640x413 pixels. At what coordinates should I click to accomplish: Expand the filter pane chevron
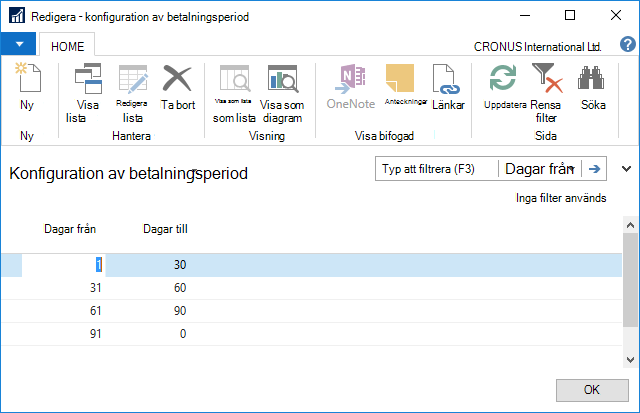click(626, 169)
